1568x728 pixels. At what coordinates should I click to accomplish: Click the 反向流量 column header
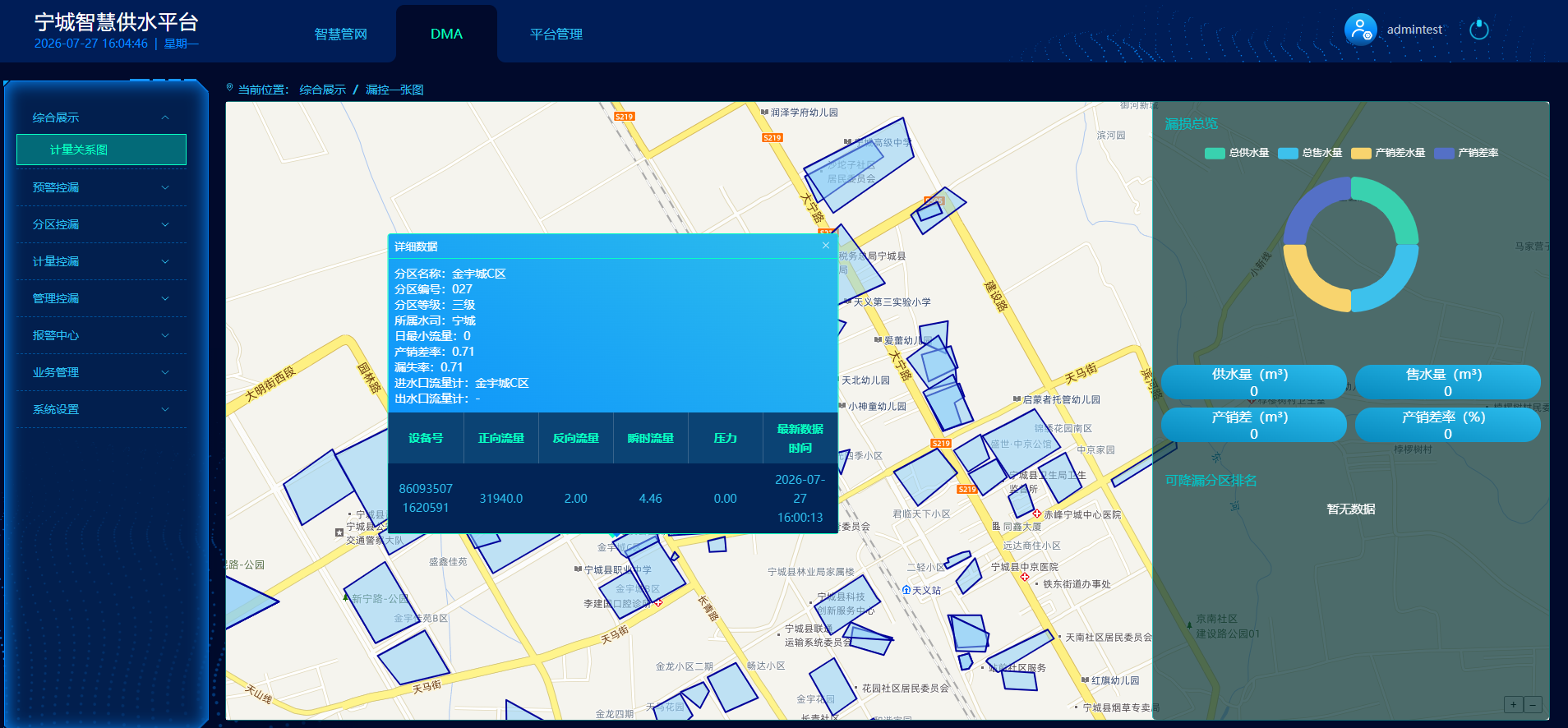coord(576,438)
